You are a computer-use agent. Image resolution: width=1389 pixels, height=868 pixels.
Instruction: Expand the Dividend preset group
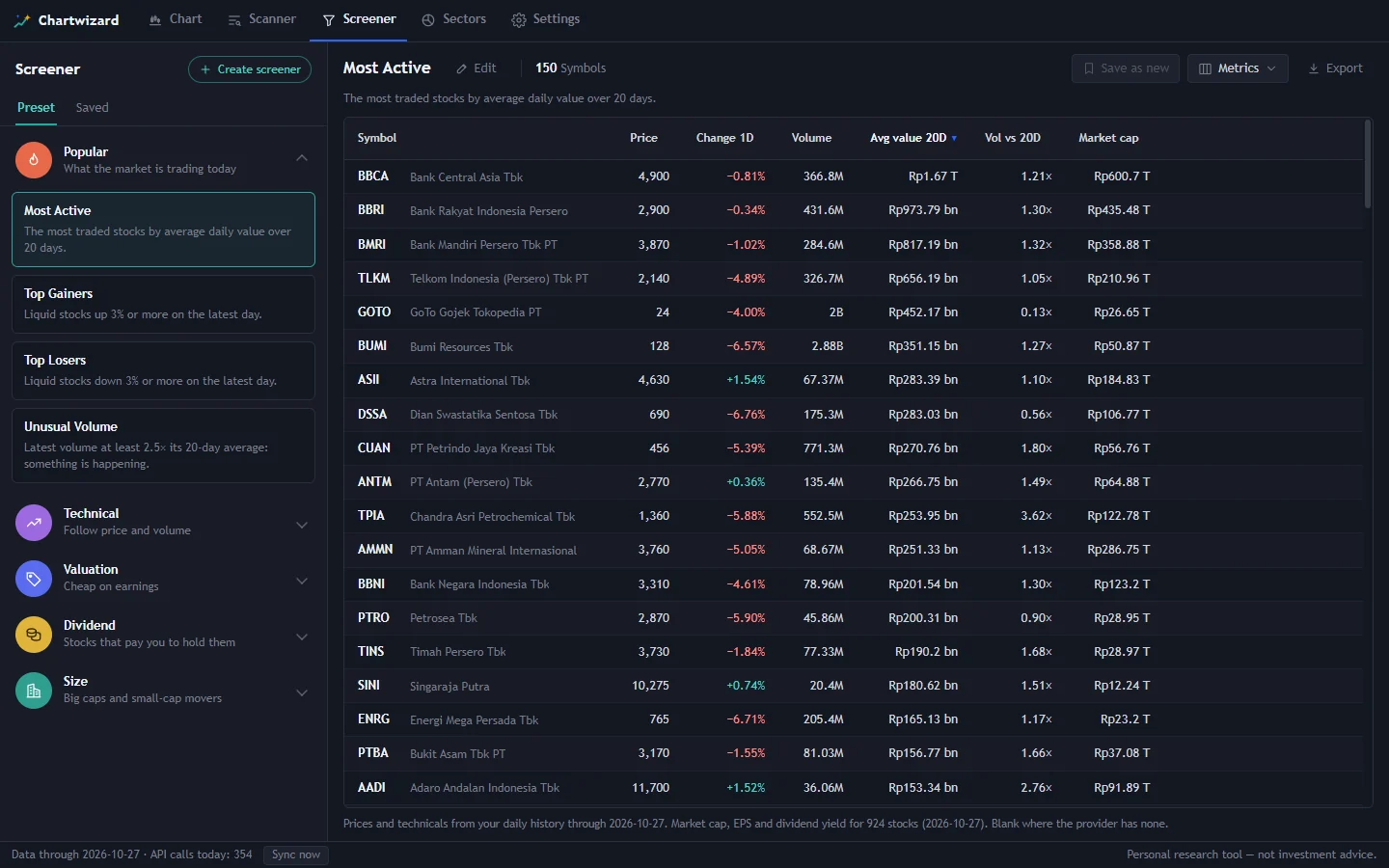(x=302, y=637)
